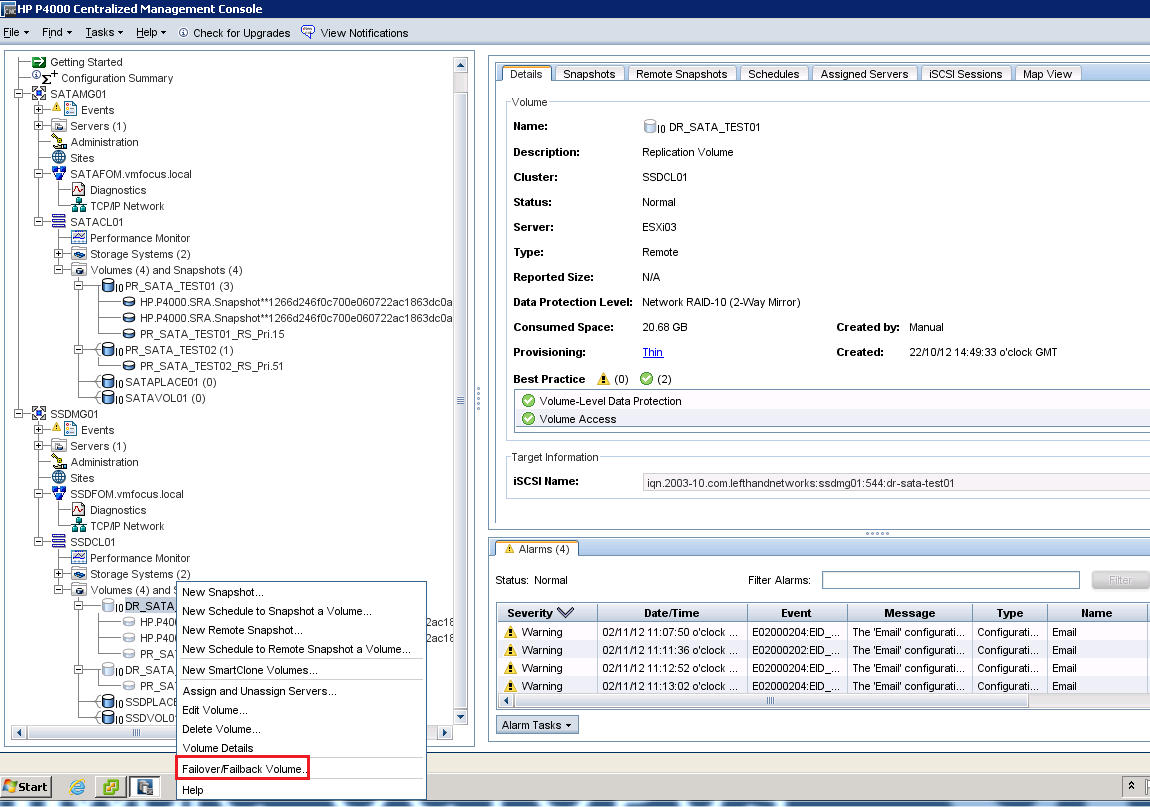Open the Remote Snapshots tab

click(x=681, y=74)
